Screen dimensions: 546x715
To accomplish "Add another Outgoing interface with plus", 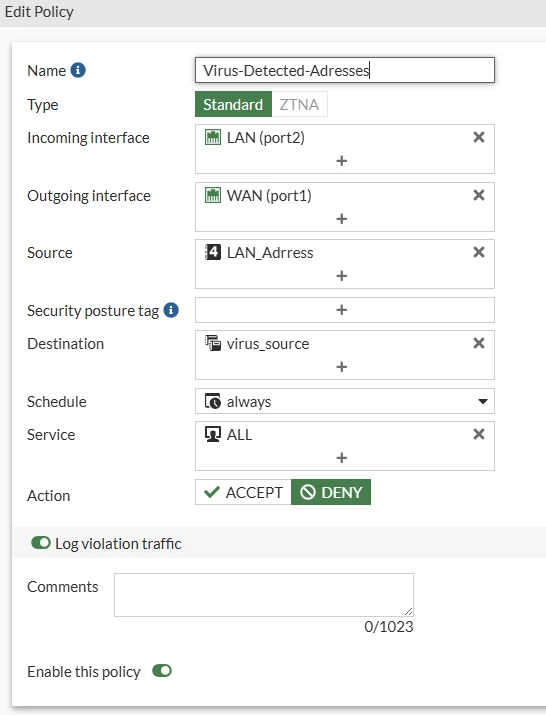I will (342, 219).
